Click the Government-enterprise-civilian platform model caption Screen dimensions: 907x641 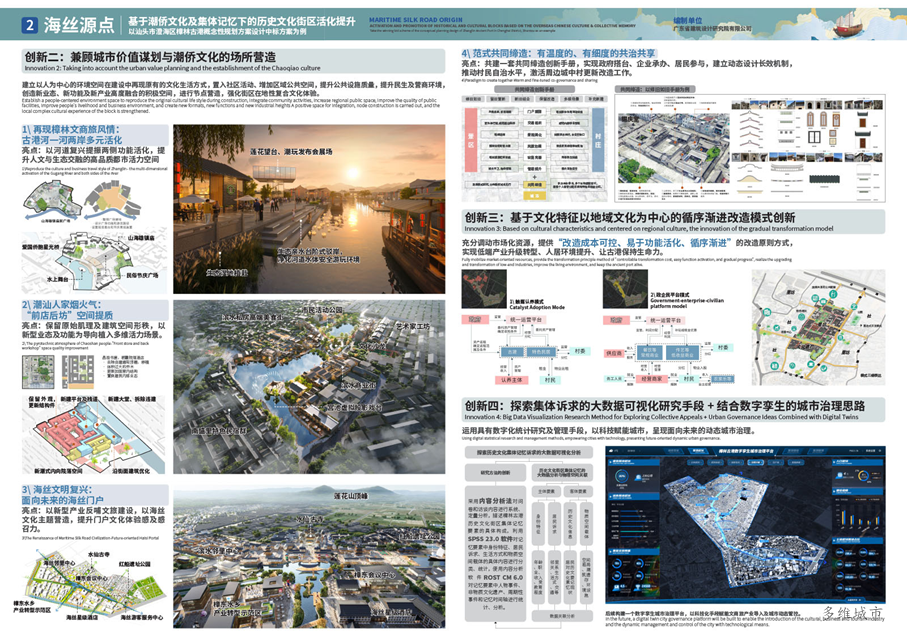pos(687,303)
